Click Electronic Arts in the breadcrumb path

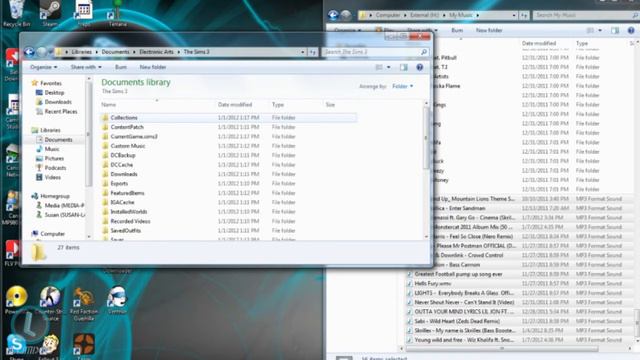(156, 52)
